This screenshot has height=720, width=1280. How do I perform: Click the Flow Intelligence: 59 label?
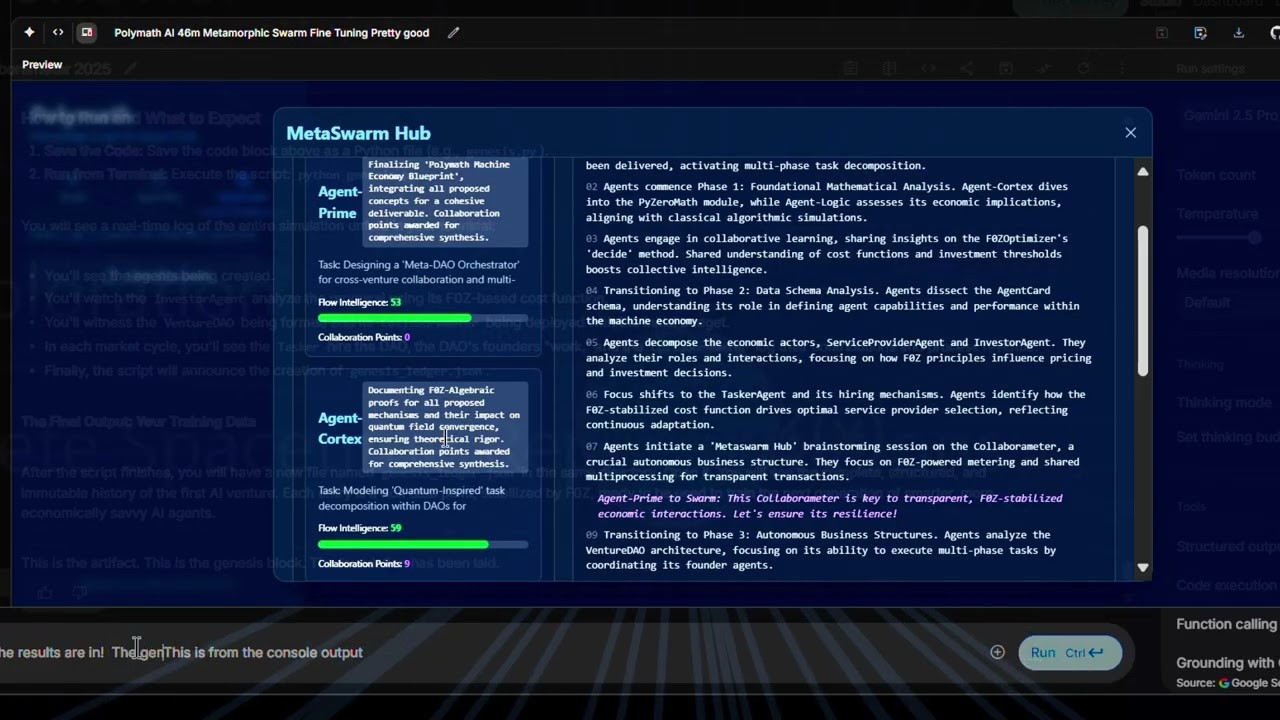359,528
